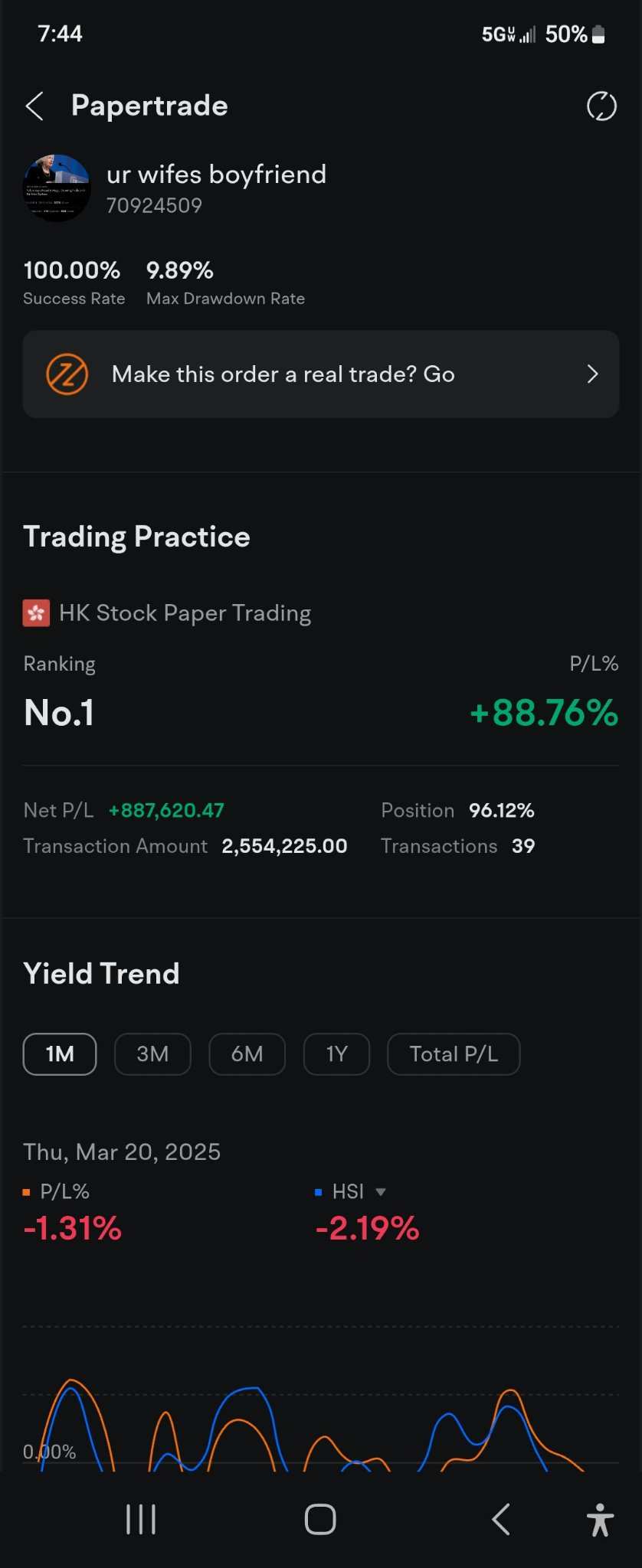Switch to Total P/L tab
This screenshot has height=1568, width=642.
click(454, 1054)
